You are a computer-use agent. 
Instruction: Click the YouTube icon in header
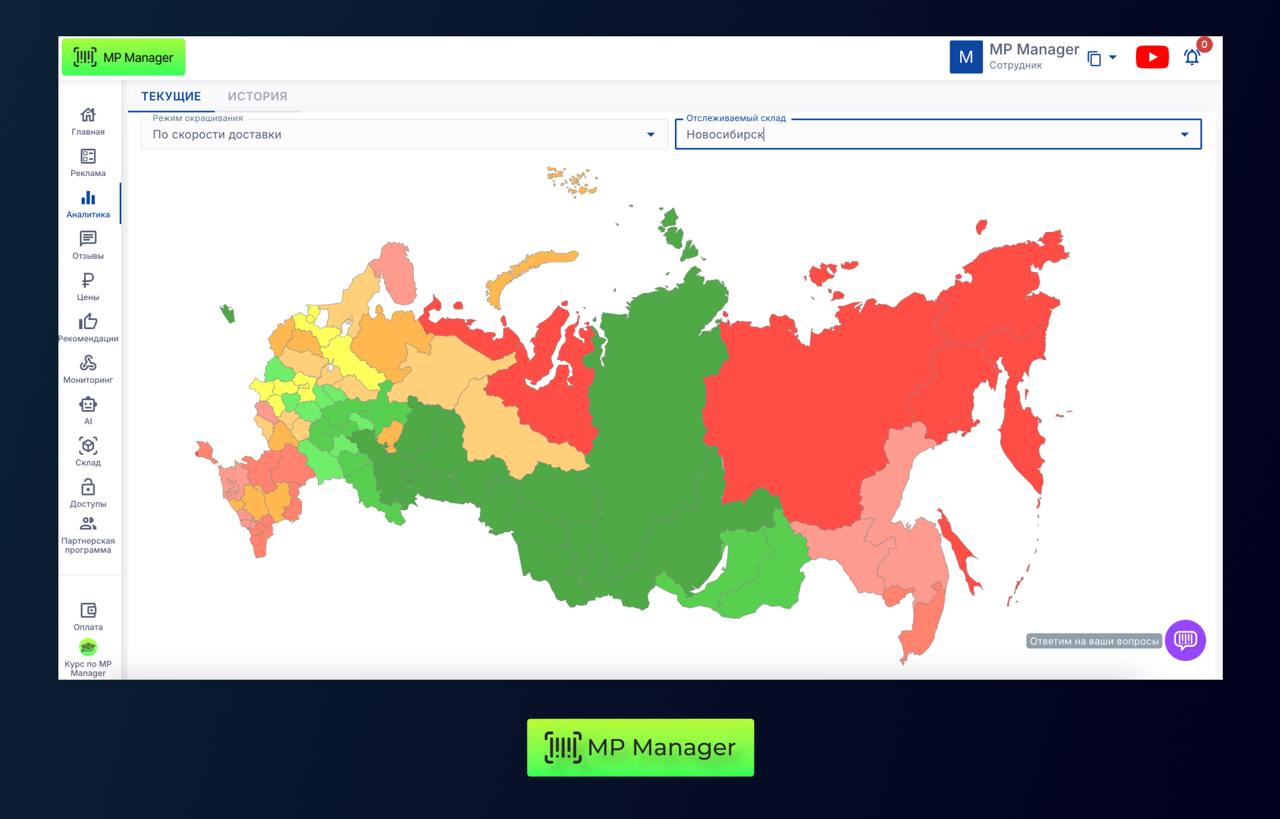point(1151,58)
